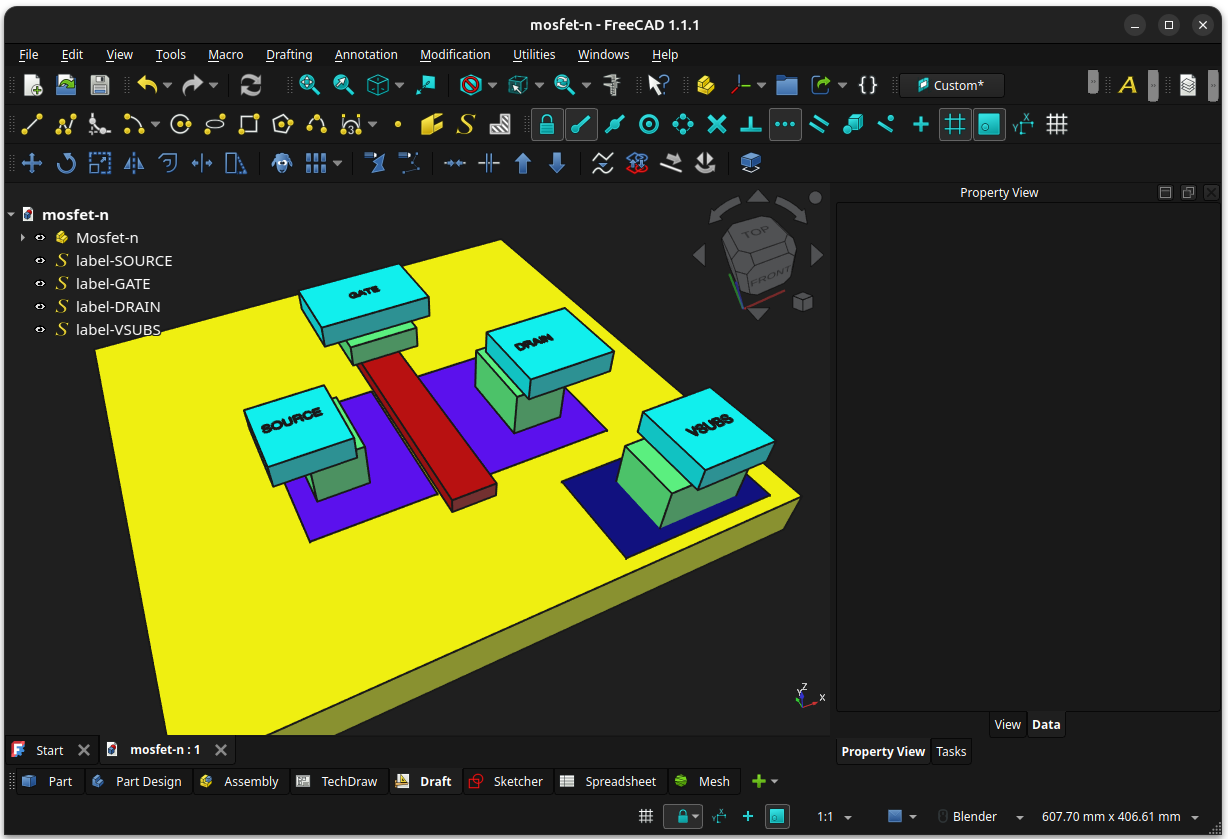This screenshot has height=839, width=1228.
Task: Click the Downgrade down-arrow icon
Action: click(x=557, y=163)
